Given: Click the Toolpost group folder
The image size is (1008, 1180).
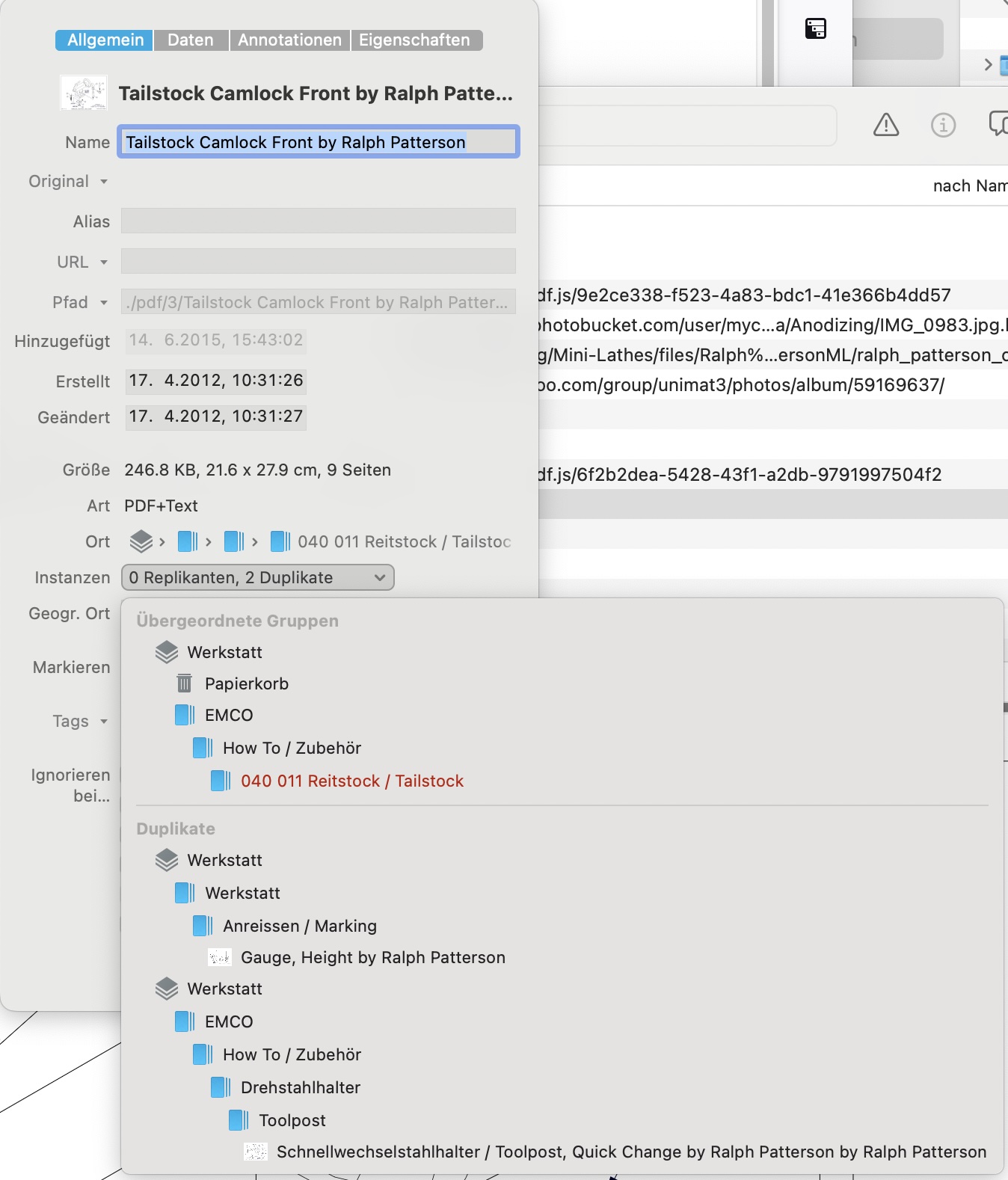Looking at the screenshot, I should click(292, 1120).
